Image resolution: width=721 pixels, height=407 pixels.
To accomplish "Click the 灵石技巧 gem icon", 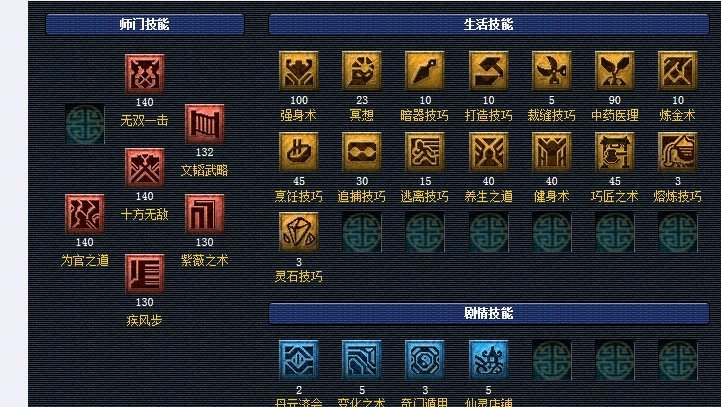I will tap(299, 232).
